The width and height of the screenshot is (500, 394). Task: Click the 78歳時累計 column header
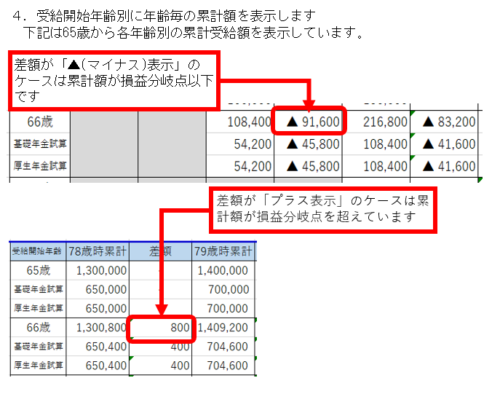coord(97,251)
